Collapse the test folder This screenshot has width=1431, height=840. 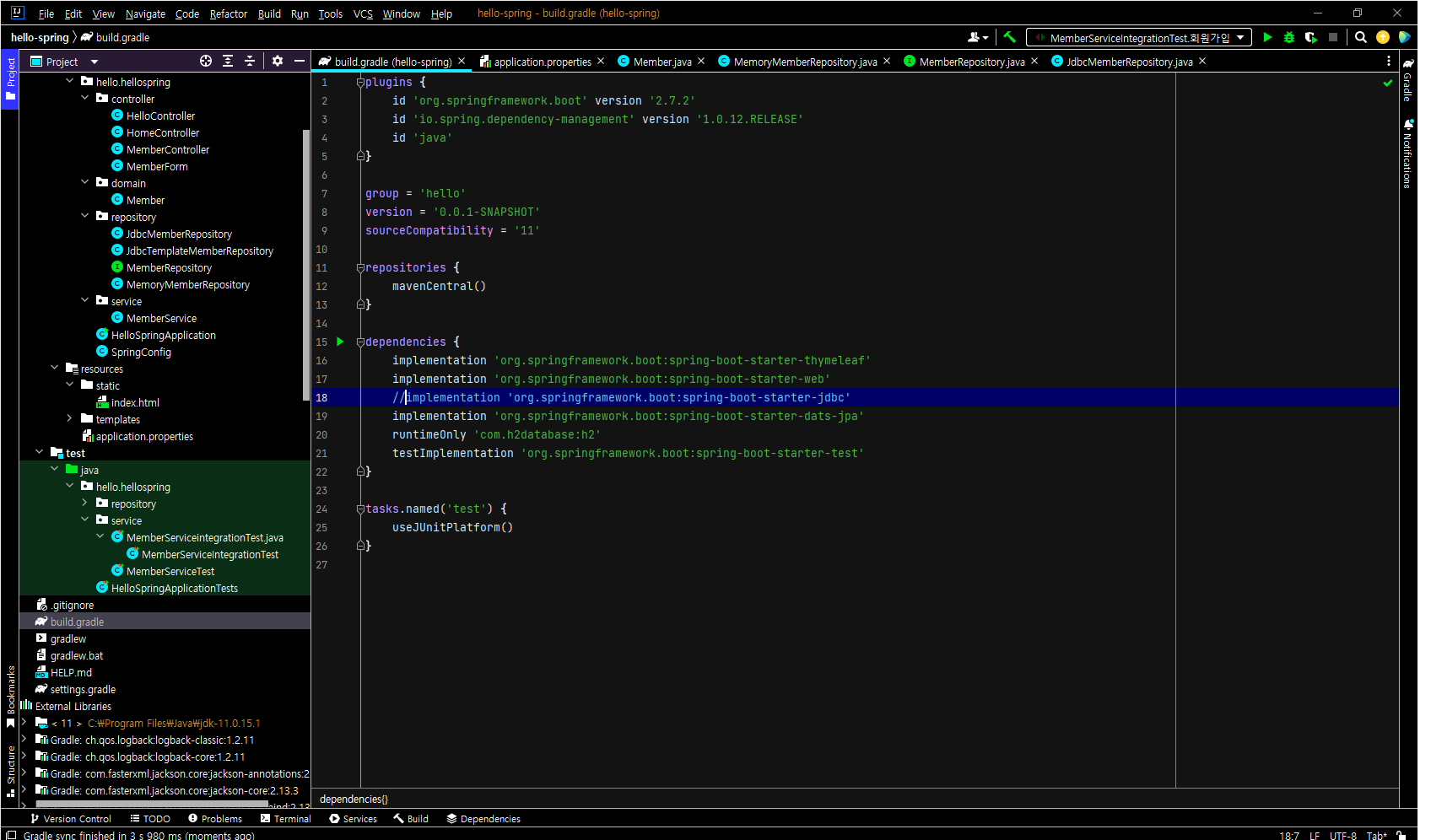[x=40, y=452]
